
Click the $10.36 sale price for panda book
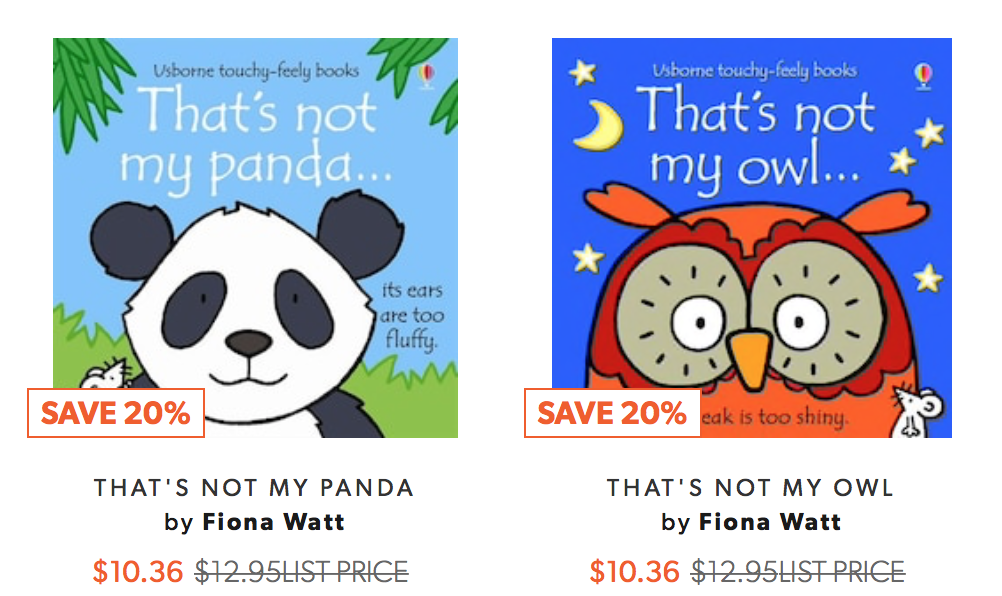(x=138, y=571)
